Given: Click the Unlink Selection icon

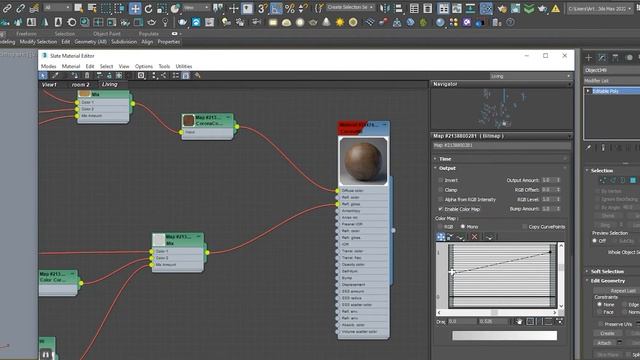Looking at the screenshot, I should 20,8.
